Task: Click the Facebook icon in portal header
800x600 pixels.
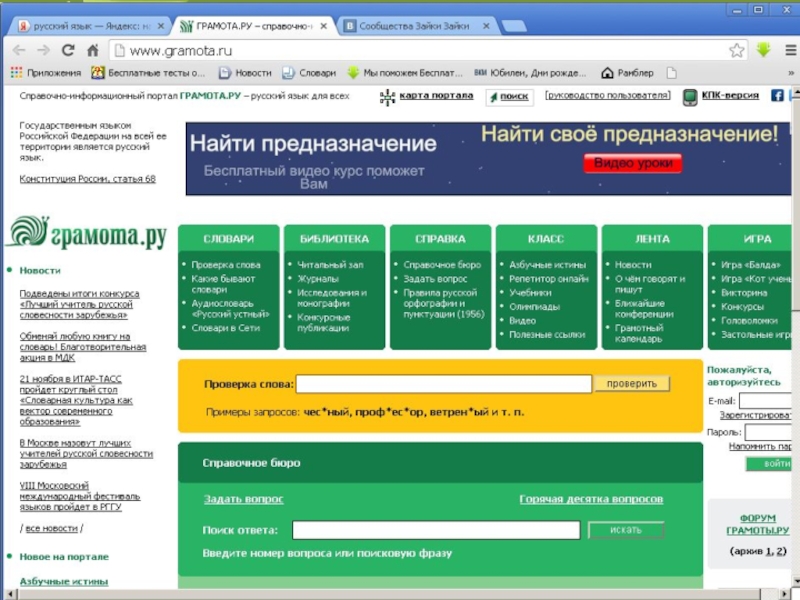Action: (x=777, y=96)
